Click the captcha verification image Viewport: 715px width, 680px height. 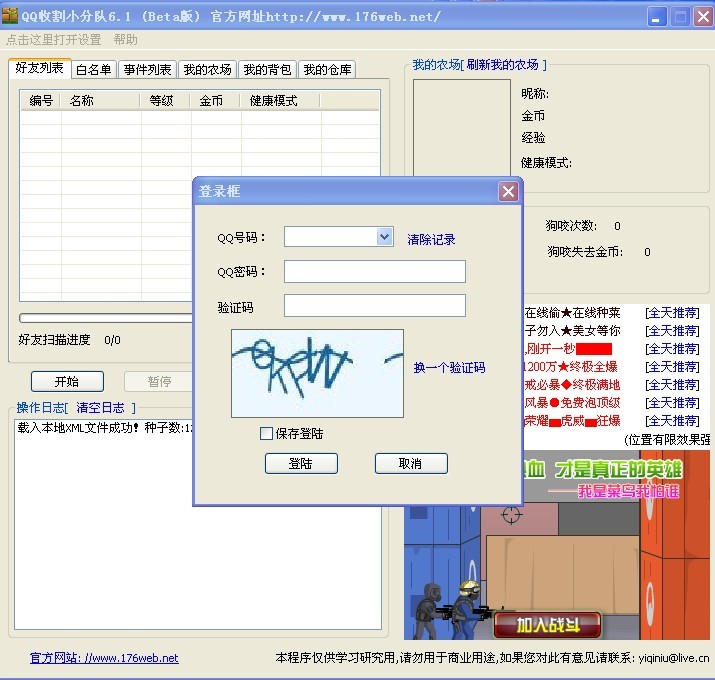(x=317, y=373)
